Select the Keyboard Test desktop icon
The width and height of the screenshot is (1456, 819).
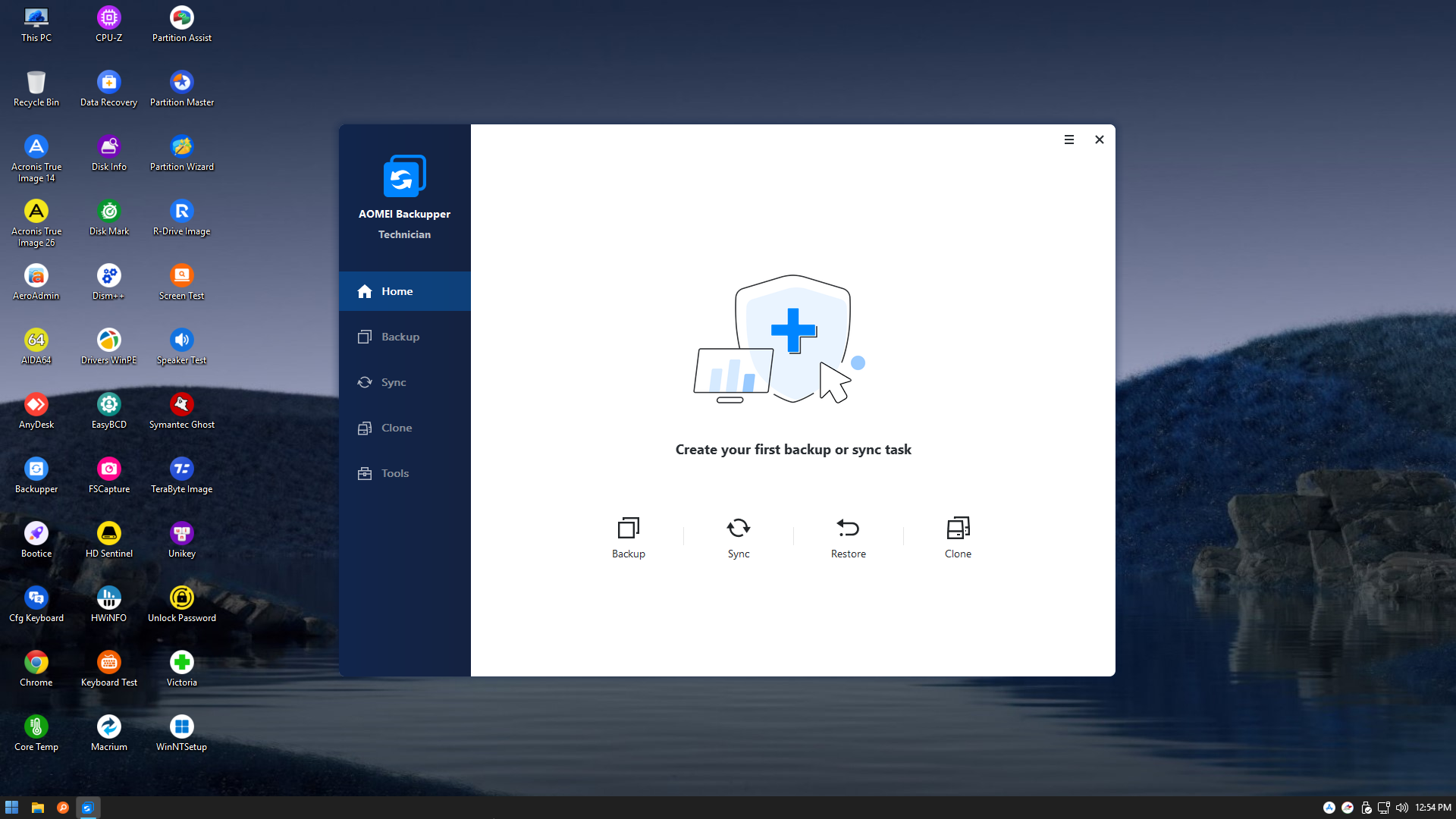click(109, 669)
